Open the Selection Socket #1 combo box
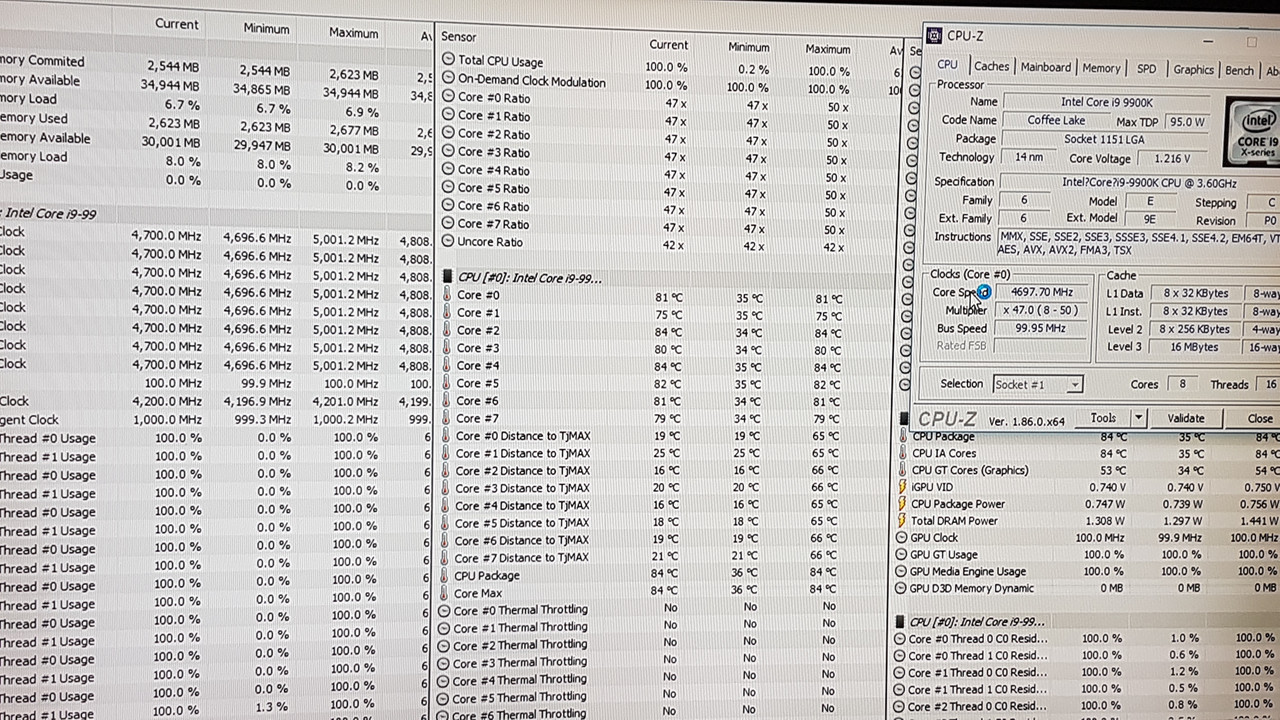 1037,384
